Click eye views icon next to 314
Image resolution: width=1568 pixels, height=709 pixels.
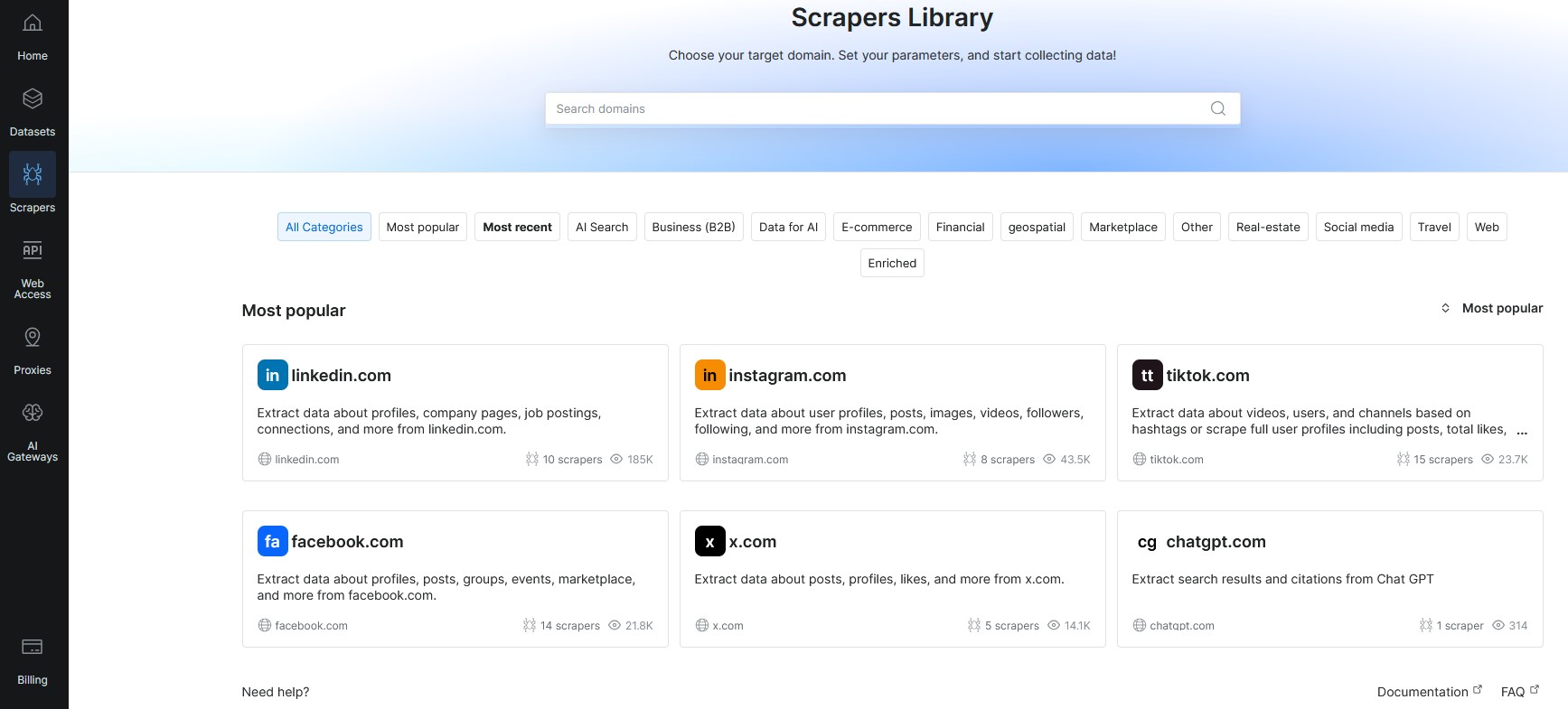coord(1498,625)
